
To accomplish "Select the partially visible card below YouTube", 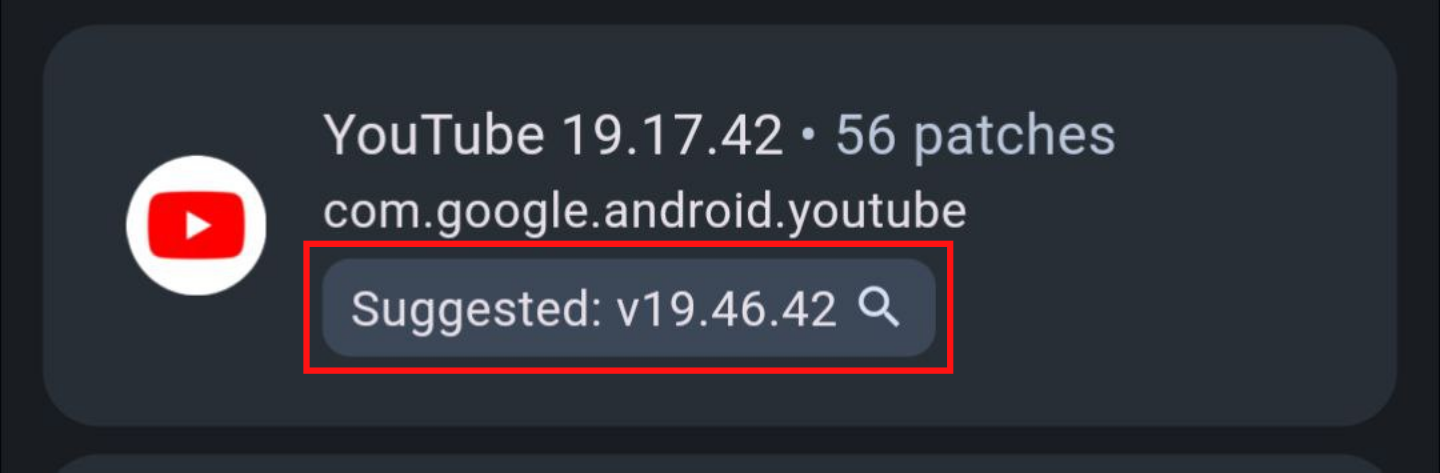I will click(x=719, y=464).
